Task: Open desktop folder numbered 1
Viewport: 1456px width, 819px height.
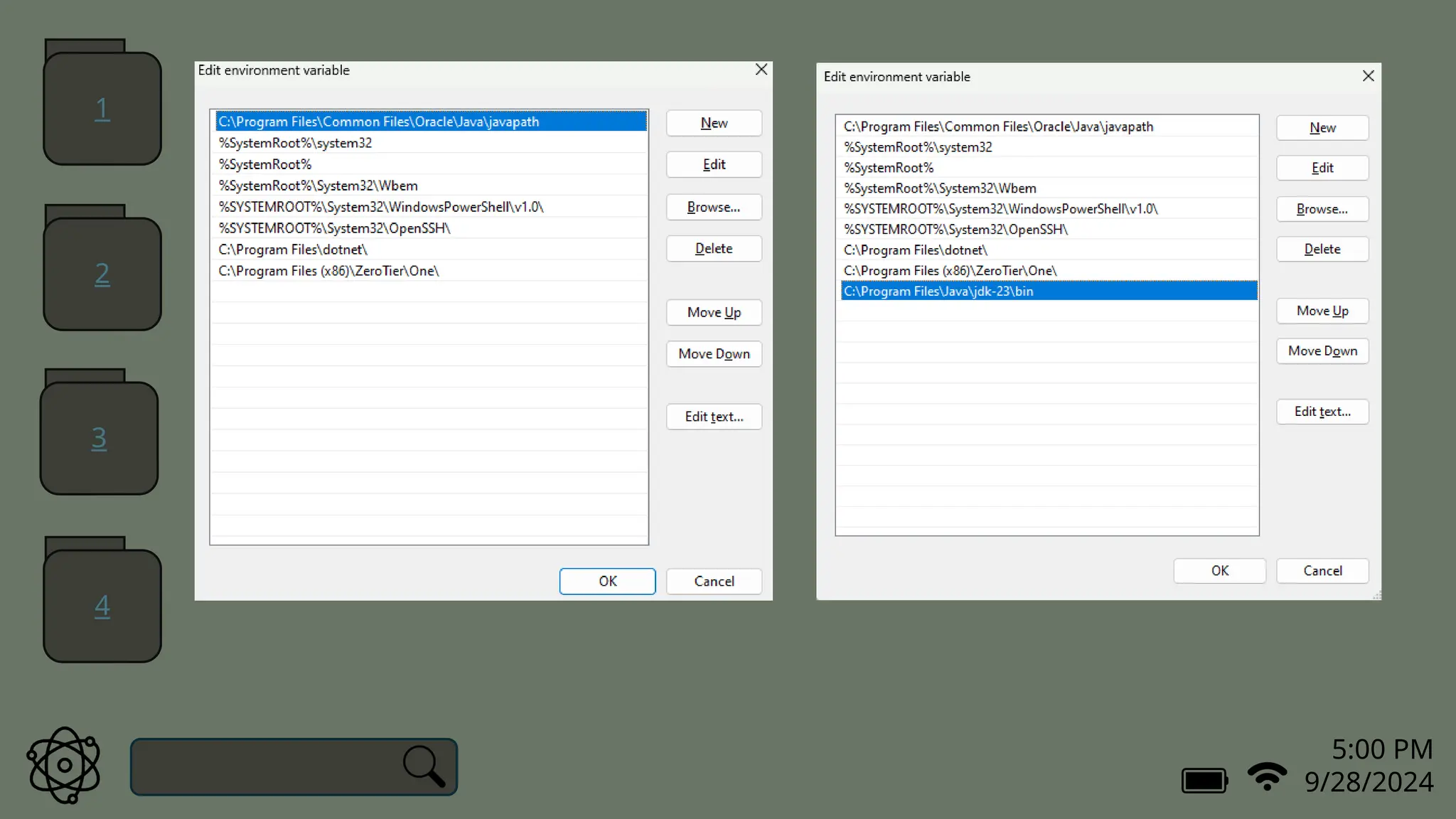Action: tap(102, 107)
